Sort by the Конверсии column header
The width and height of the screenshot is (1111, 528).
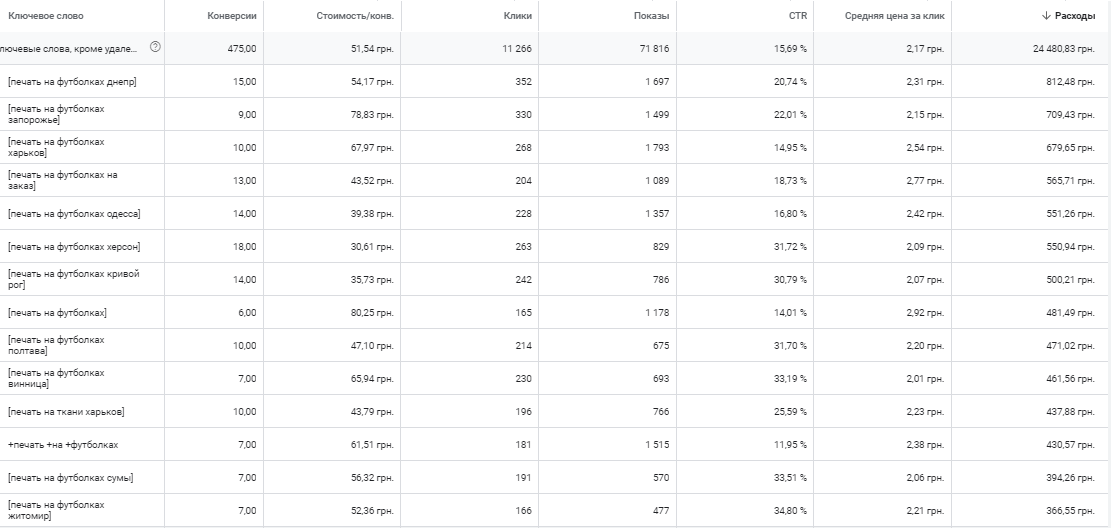click(x=232, y=16)
